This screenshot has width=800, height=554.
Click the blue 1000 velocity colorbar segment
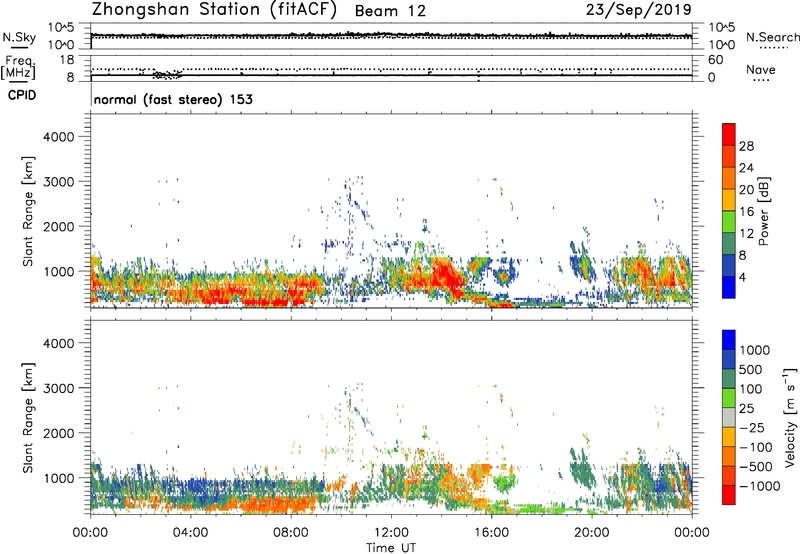[729, 340]
